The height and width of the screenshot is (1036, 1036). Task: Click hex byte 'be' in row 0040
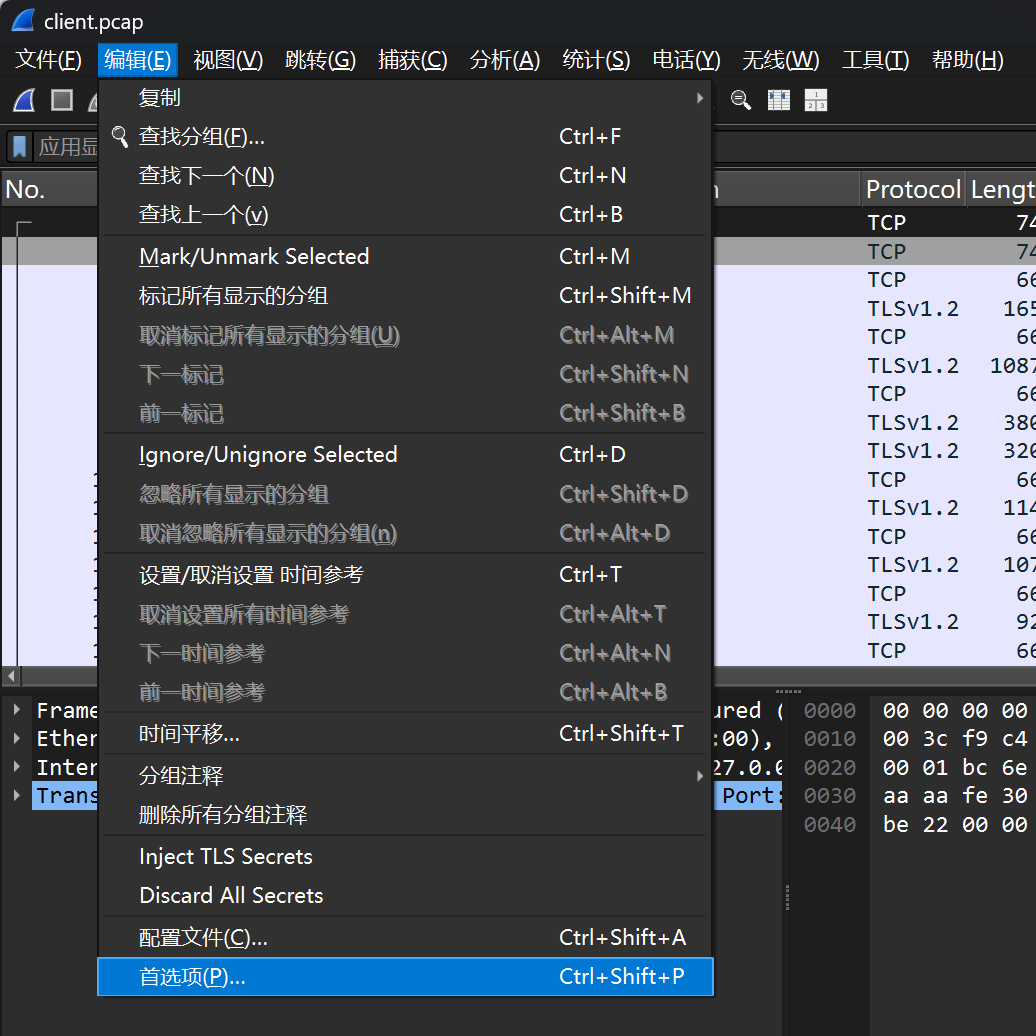coord(895,825)
